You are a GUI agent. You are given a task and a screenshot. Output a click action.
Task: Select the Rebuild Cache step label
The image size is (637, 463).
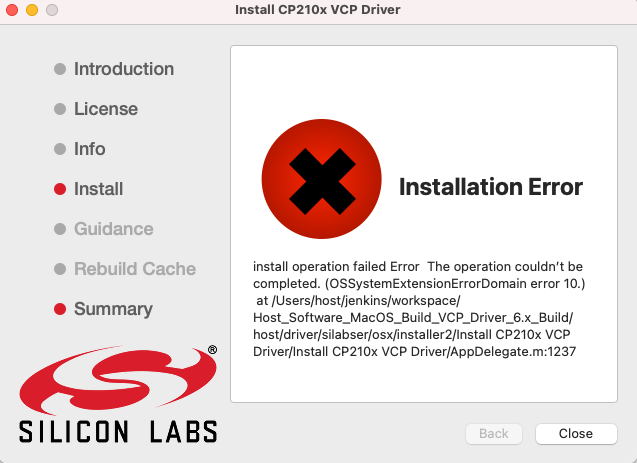[134, 269]
